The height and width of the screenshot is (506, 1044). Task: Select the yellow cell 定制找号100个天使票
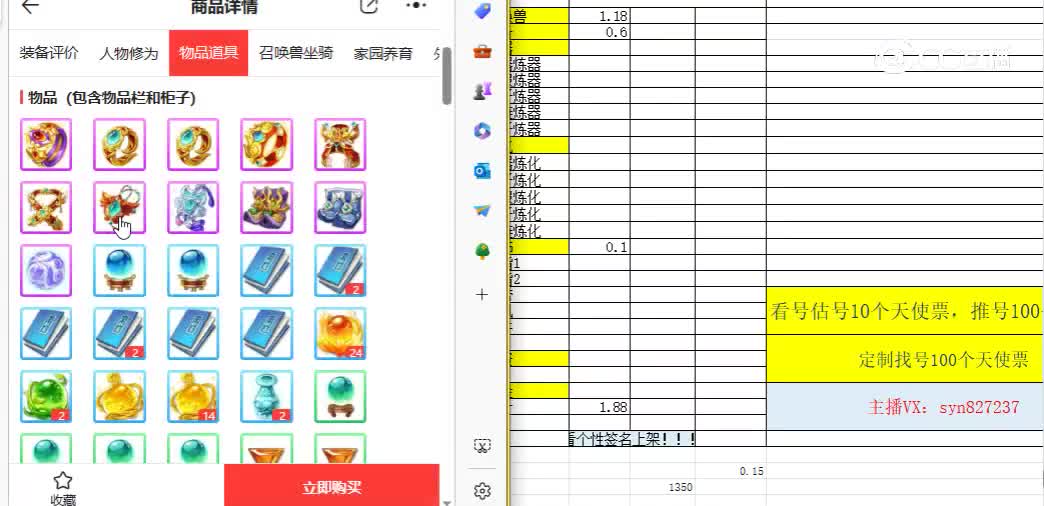tap(906, 359)
